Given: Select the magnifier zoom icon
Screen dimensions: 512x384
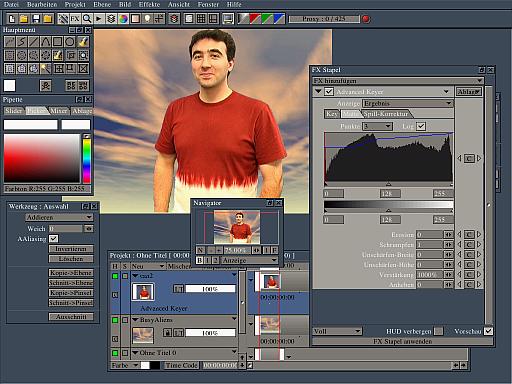Looking at the screenshot, I should [87, 19].
